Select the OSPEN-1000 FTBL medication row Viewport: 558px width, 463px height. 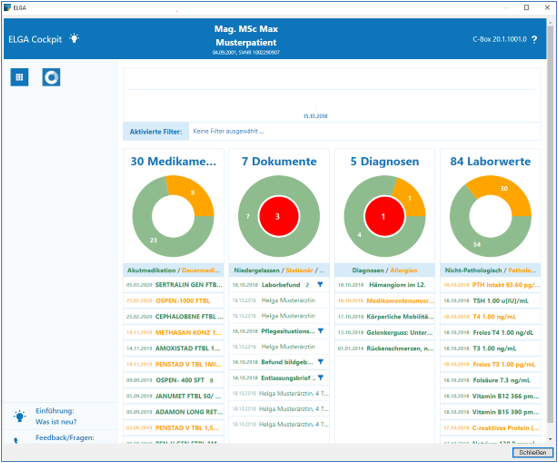(x=174, y=301)
